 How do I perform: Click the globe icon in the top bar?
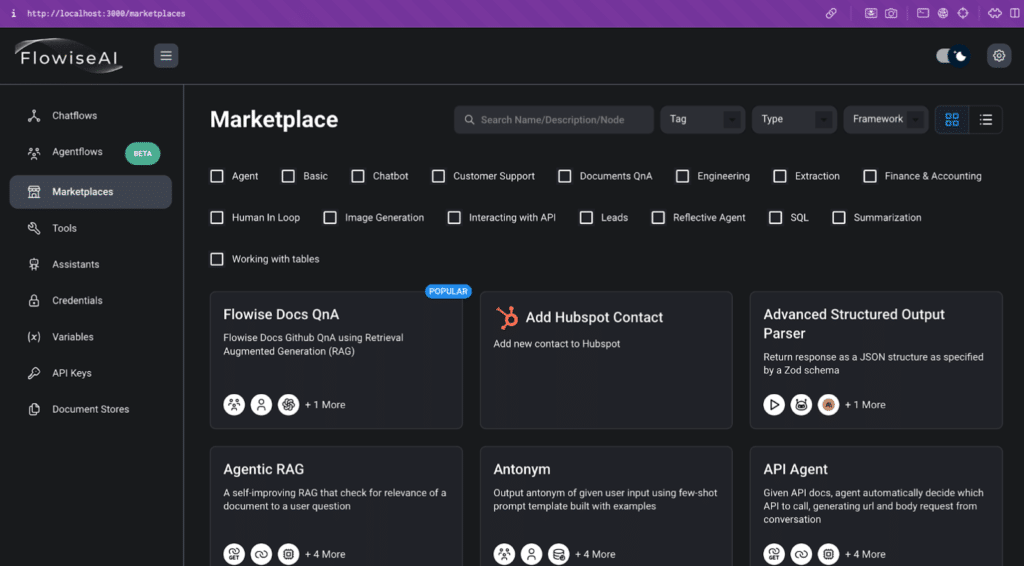coord(943,13)
